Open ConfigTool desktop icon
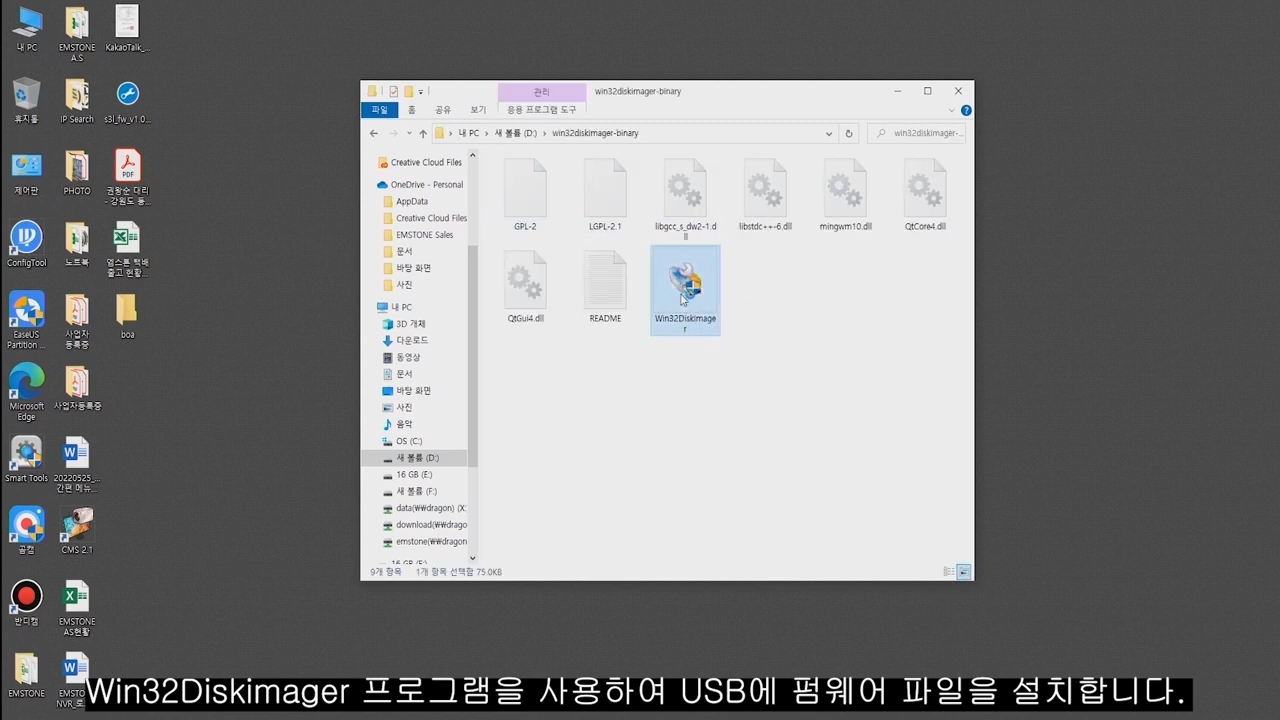 [27, 245]
